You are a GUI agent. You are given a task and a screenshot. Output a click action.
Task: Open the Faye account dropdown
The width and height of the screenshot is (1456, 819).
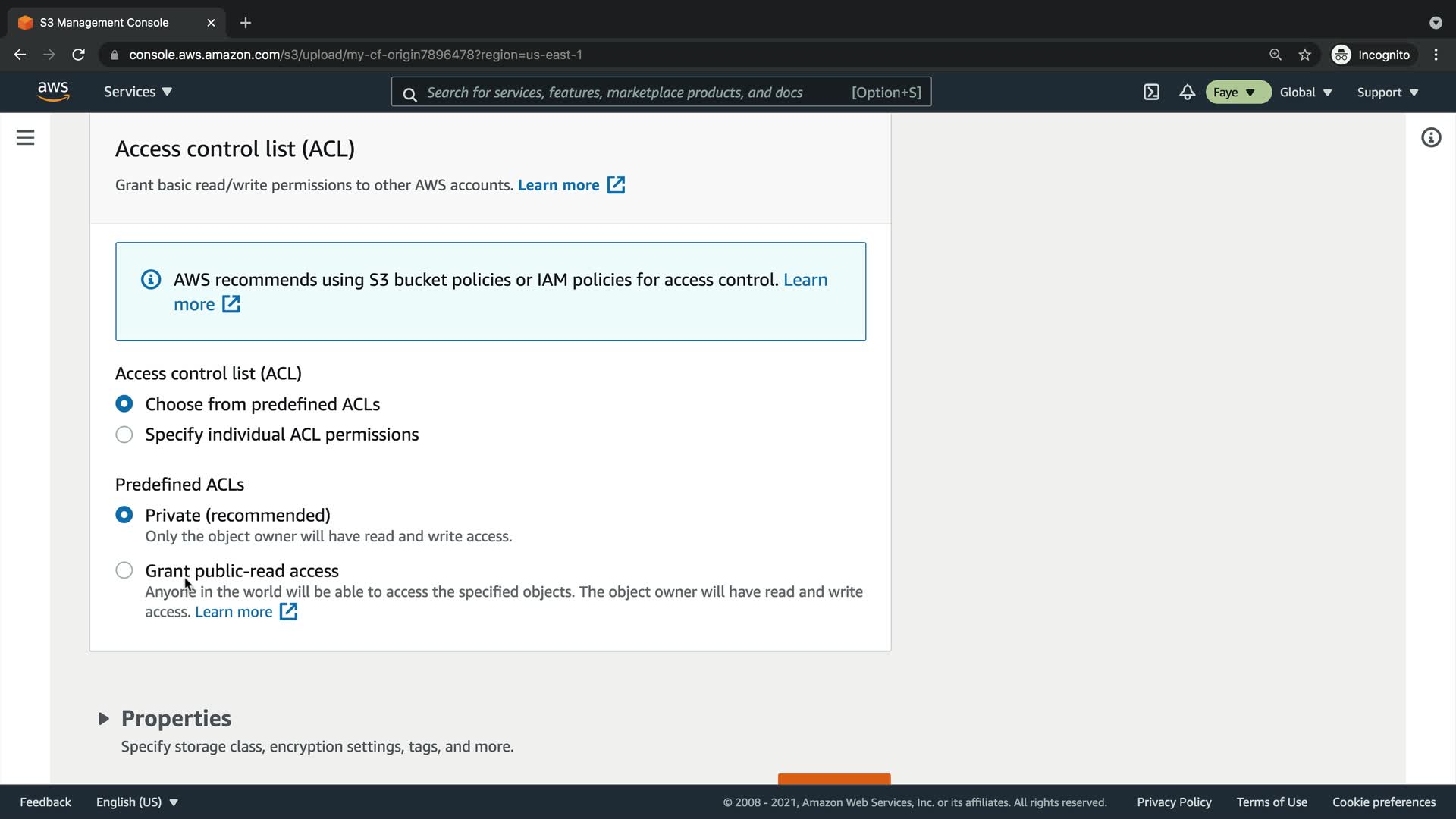(1236, 92)
